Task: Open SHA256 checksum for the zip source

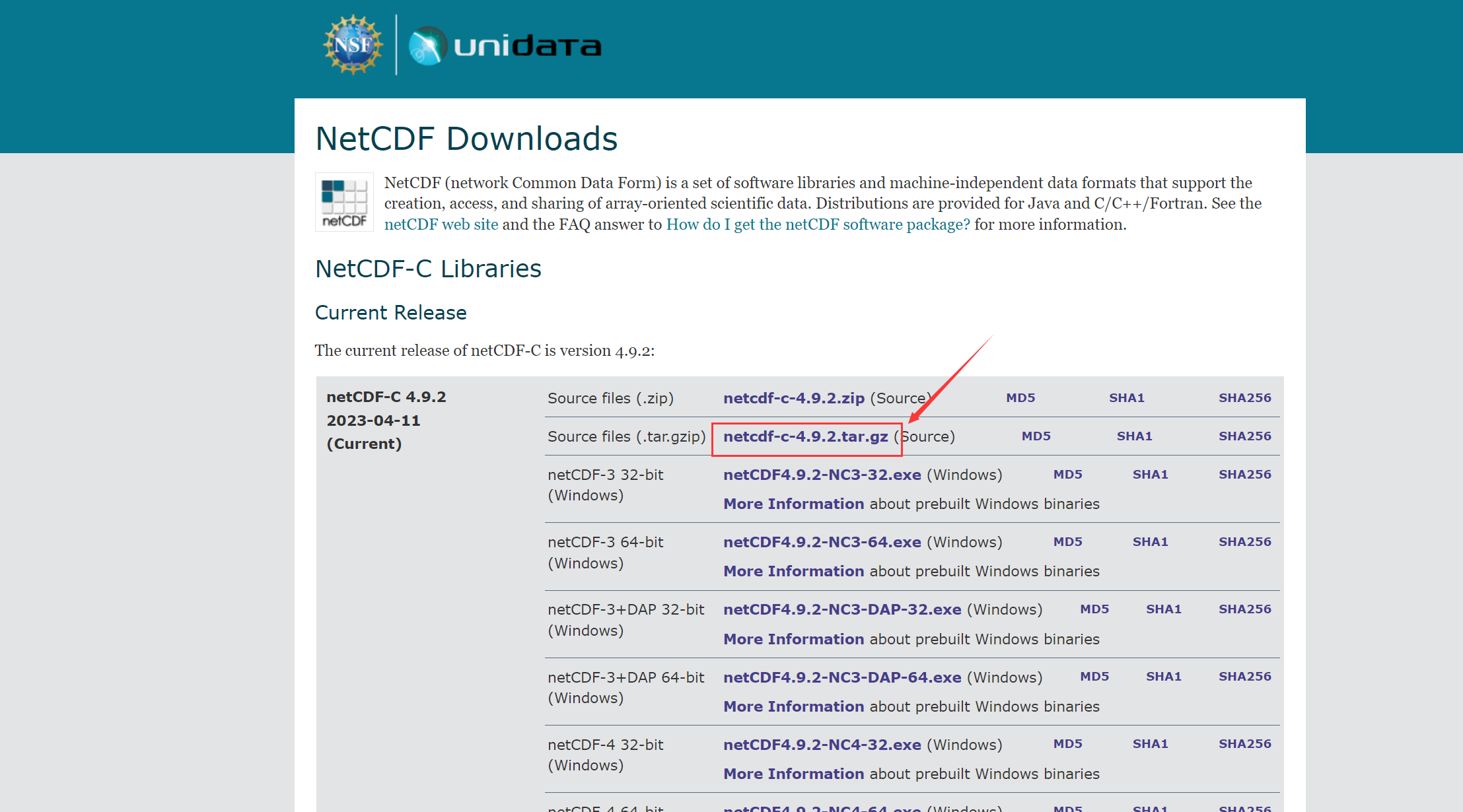Action: pos(1244,398)
